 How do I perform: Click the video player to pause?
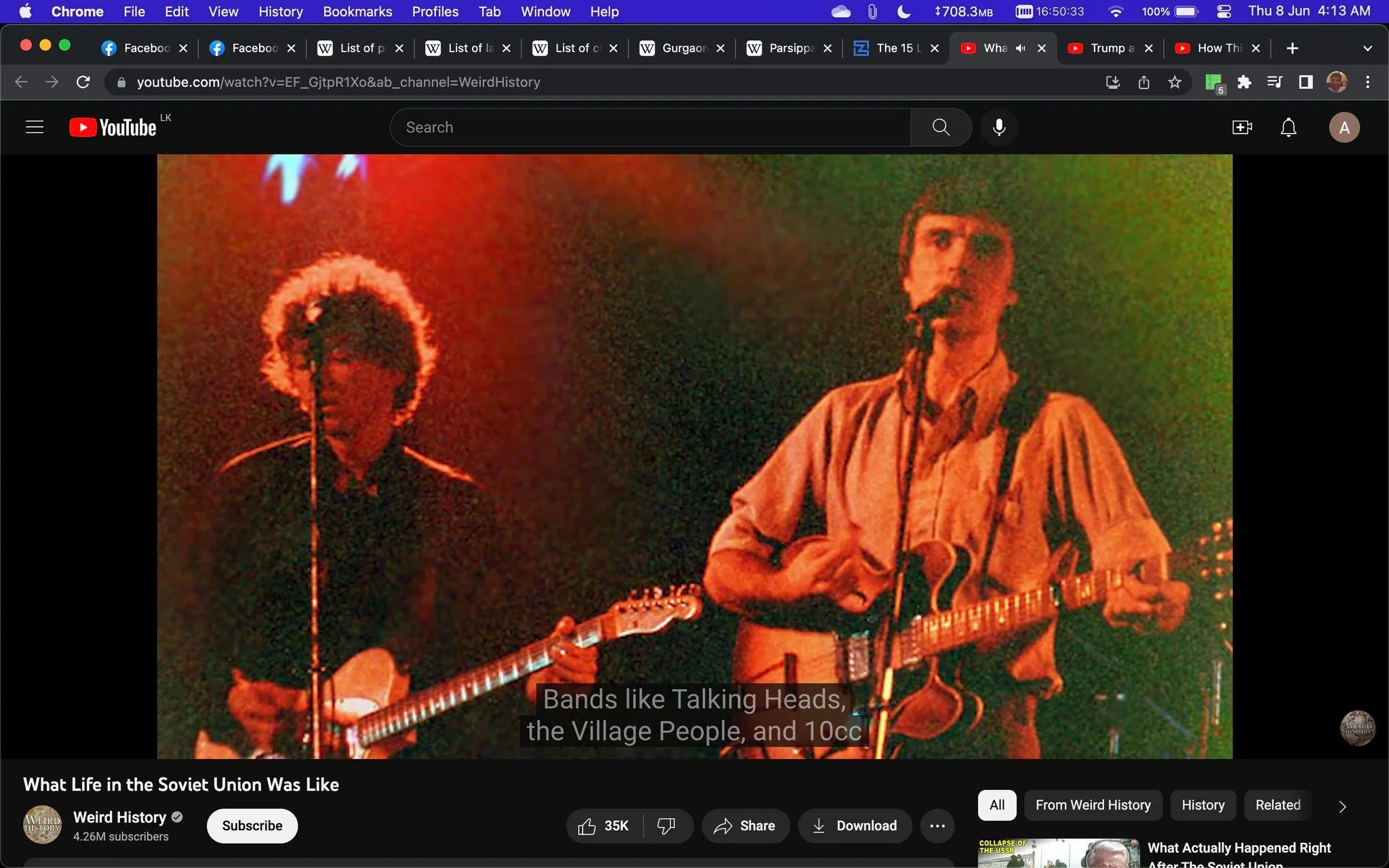coord(694,456)
